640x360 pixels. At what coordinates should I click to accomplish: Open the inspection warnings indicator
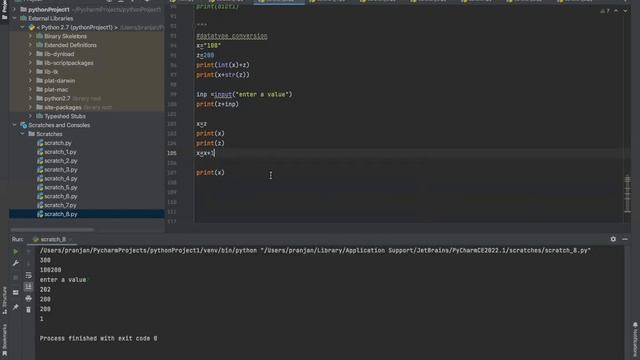coord(604,11)
